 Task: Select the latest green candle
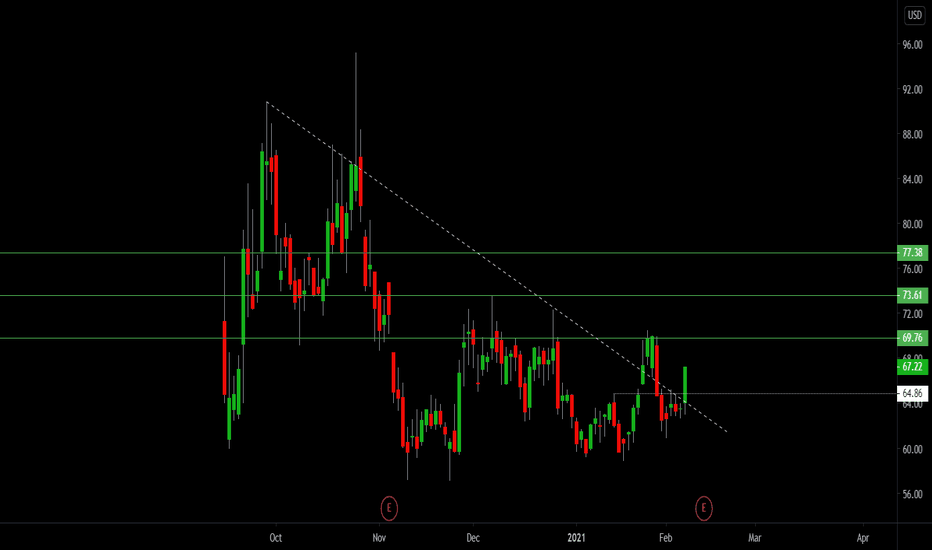click(685, 385)
